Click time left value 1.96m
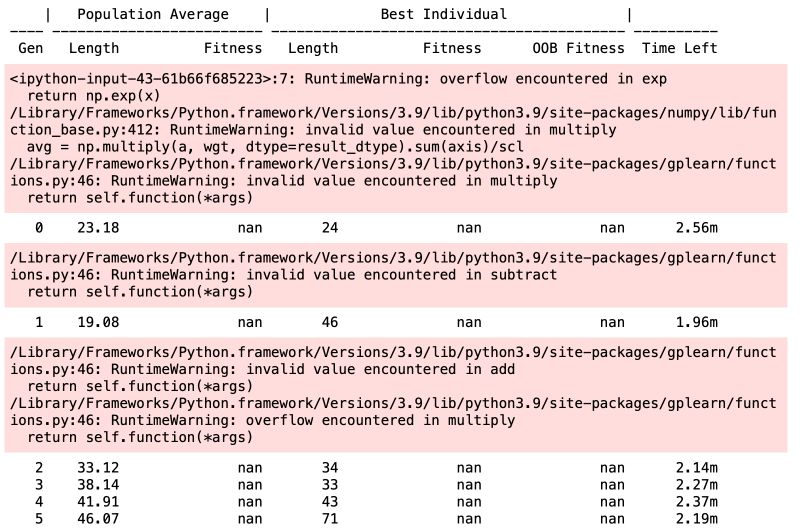The width and height of the screenshot is (800, 528). point(696,322)
